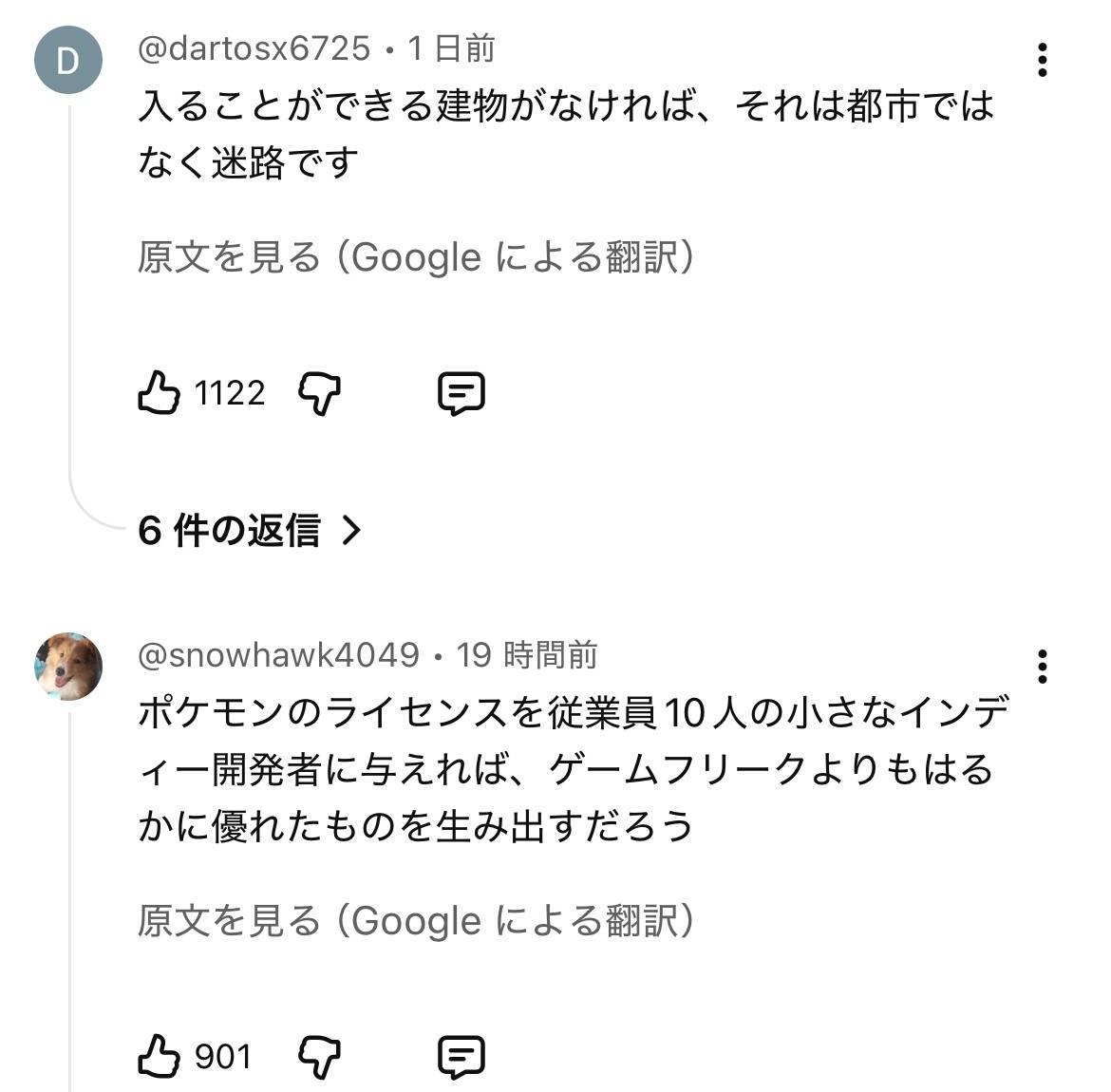Screen dimensions: 1111x1092
Task: Open options menu for dartosx6725 comment
Action: click(x=1043, y=61)
